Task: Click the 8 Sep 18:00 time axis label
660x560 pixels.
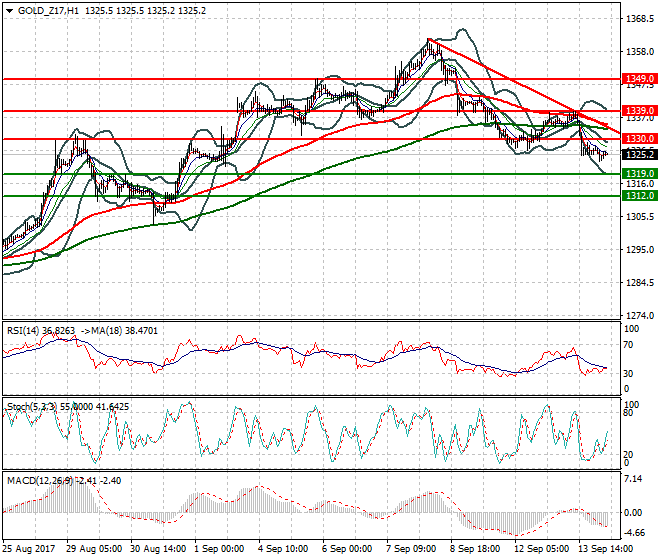Action: [x=475, y=549]
